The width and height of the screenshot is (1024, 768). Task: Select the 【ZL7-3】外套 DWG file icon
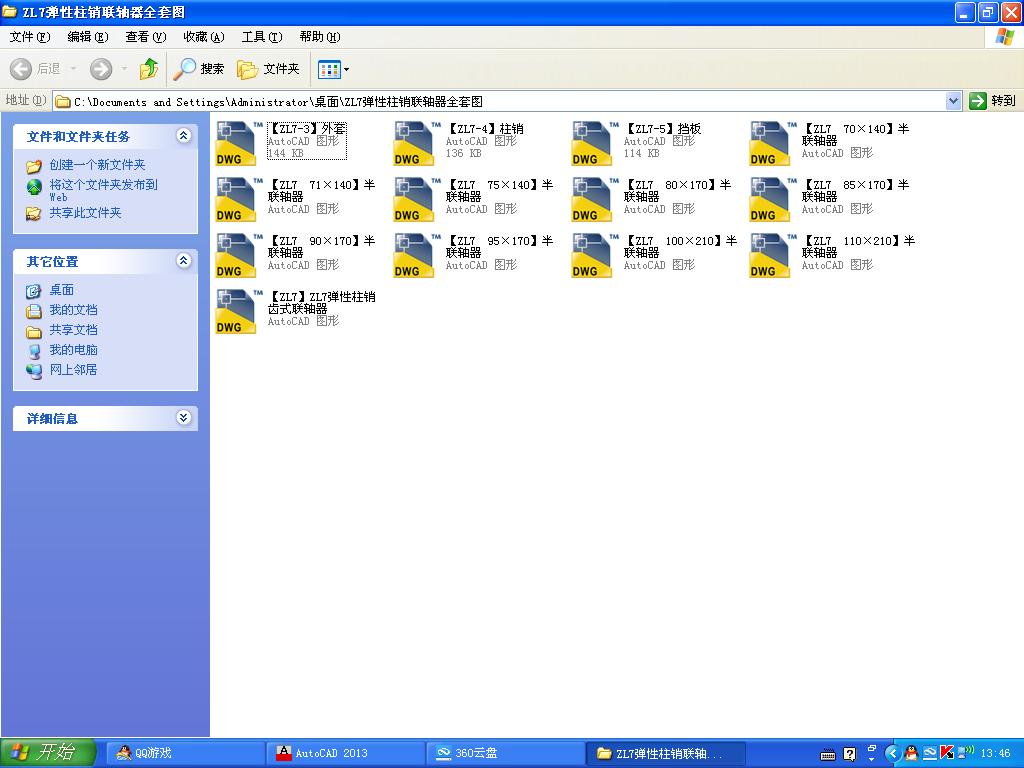236,144
